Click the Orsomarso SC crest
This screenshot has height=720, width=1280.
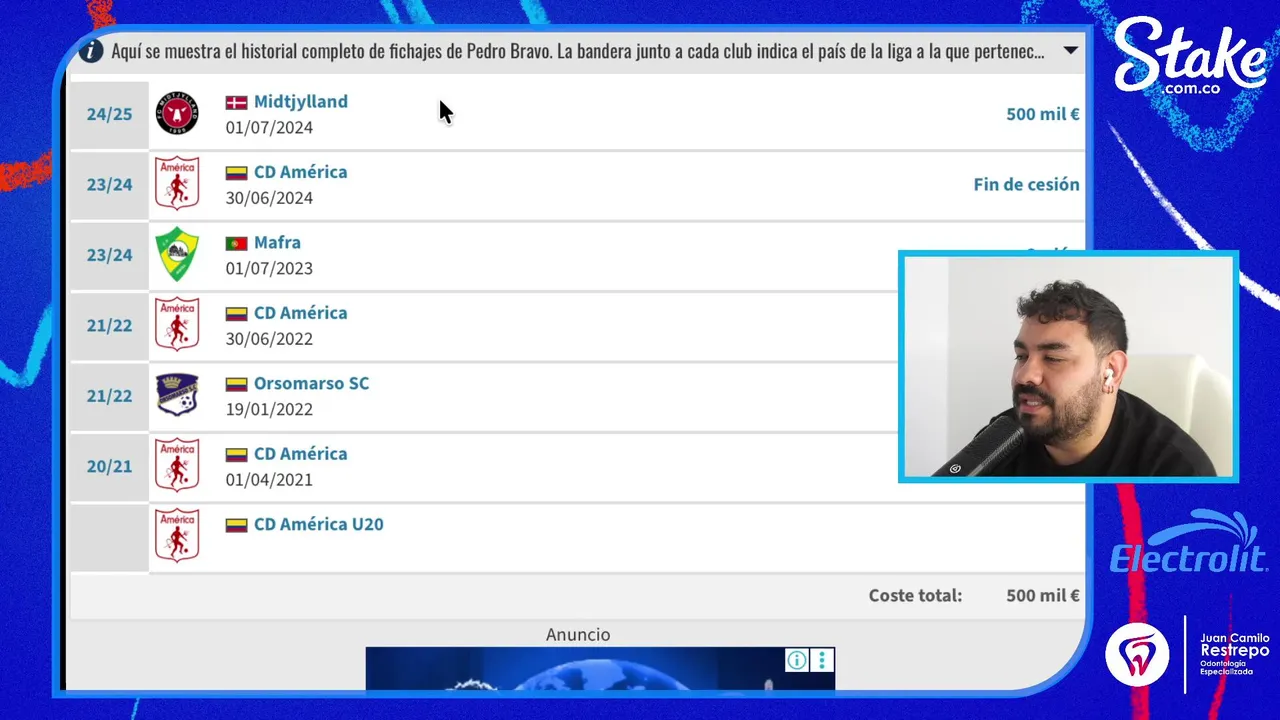pos(177,395)
